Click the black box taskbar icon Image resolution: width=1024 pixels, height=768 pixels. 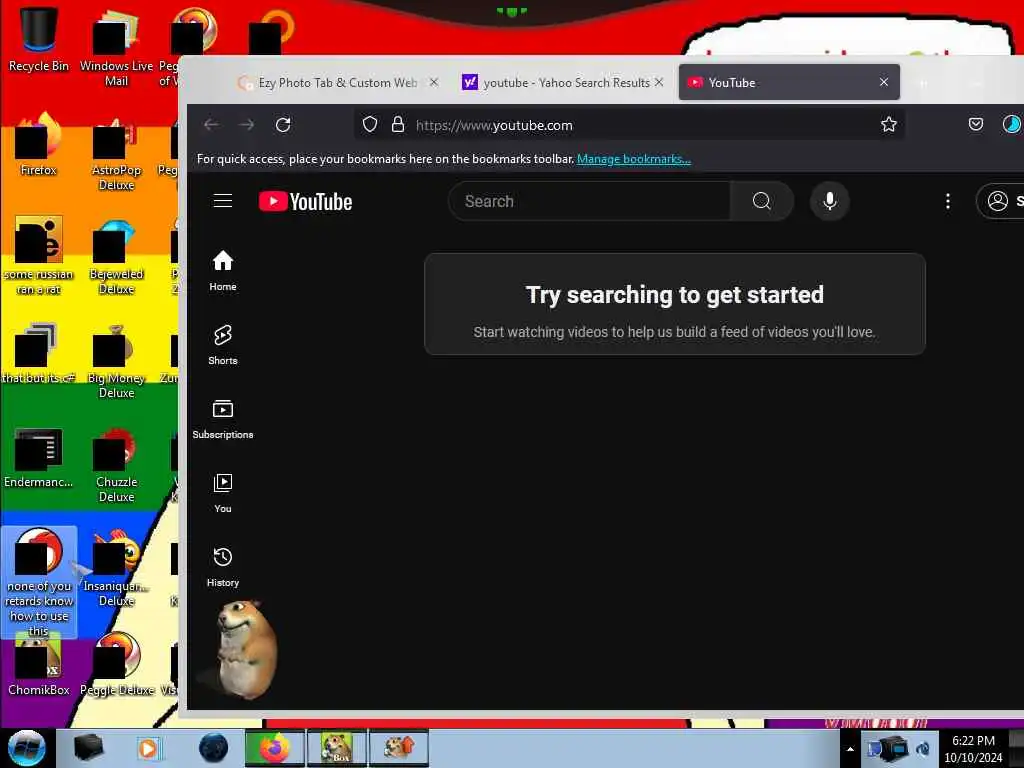(88, 747)
